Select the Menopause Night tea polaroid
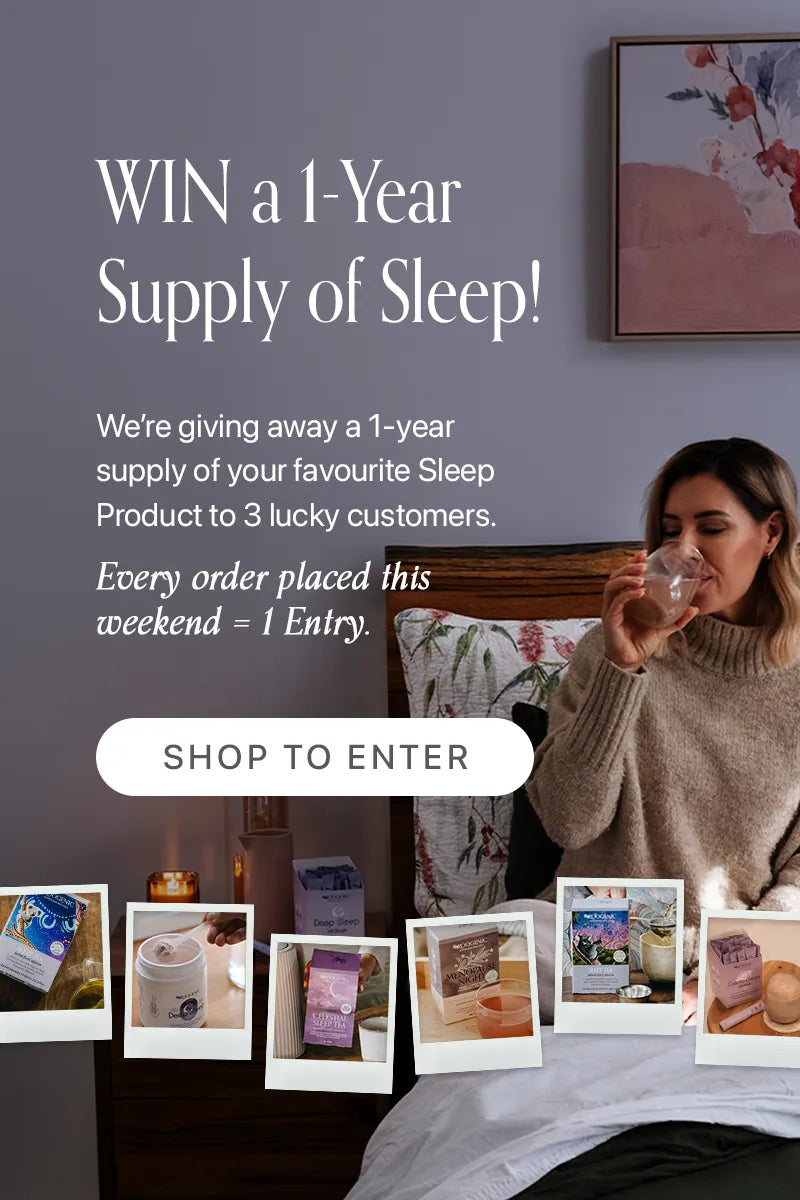This screenshot has height=1200, width=800. coord(473,992)
